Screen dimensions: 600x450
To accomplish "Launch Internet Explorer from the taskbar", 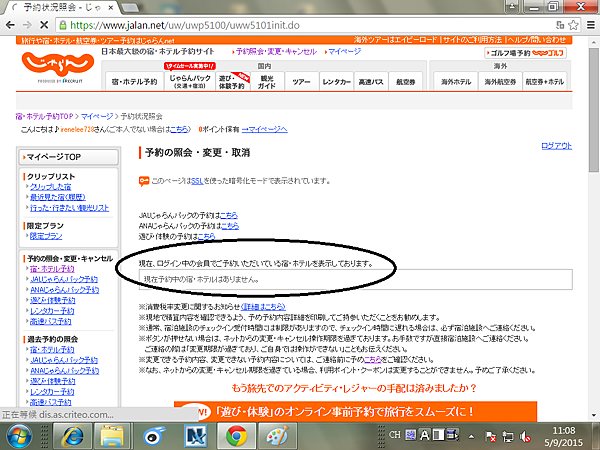I will point(73,436).
